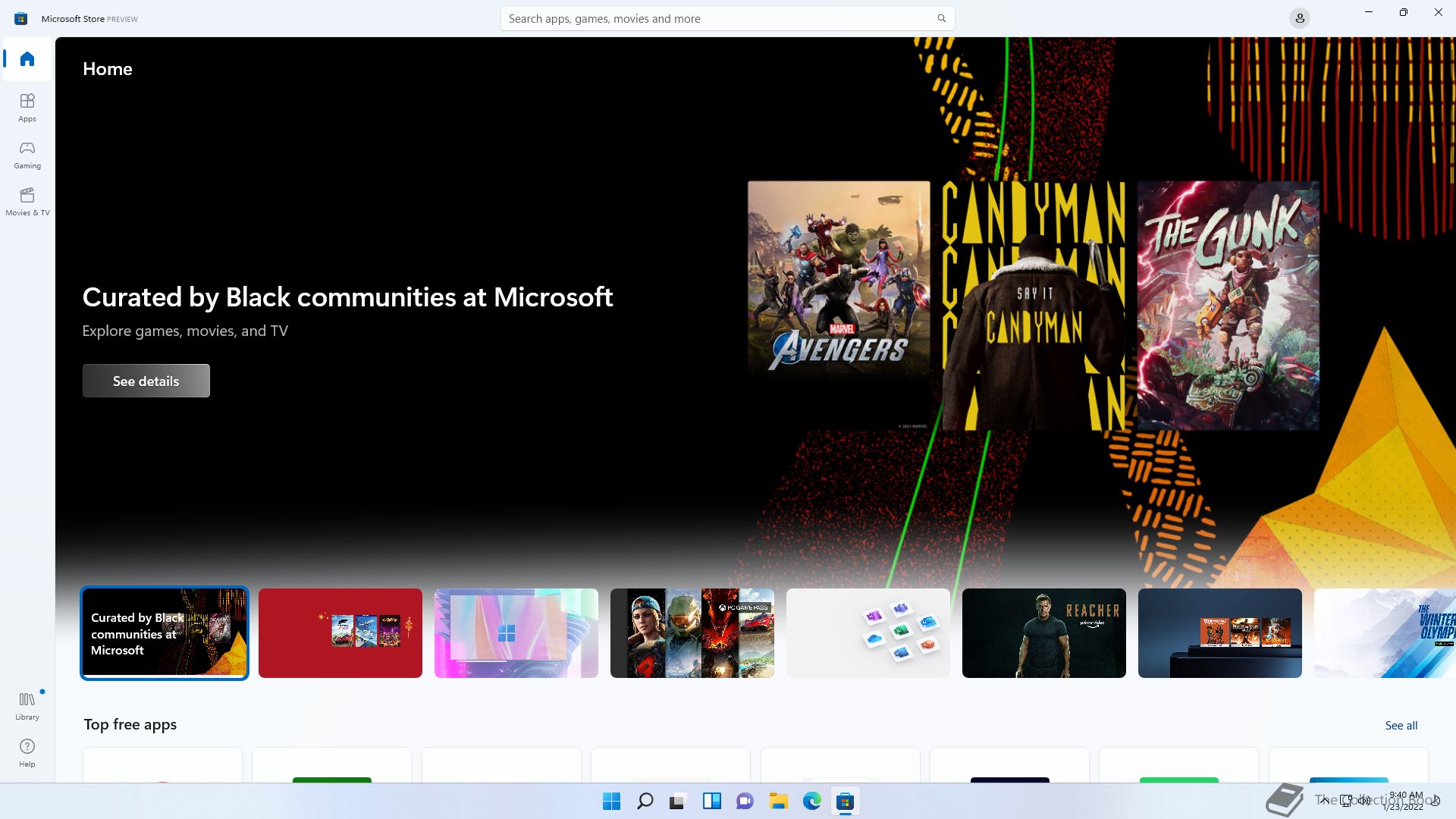Image resolution: width=1456 pixels, height=819 pixels.
Task: Click the Top free apps heading
Action: pyautogui.click(x=130, y=724)
